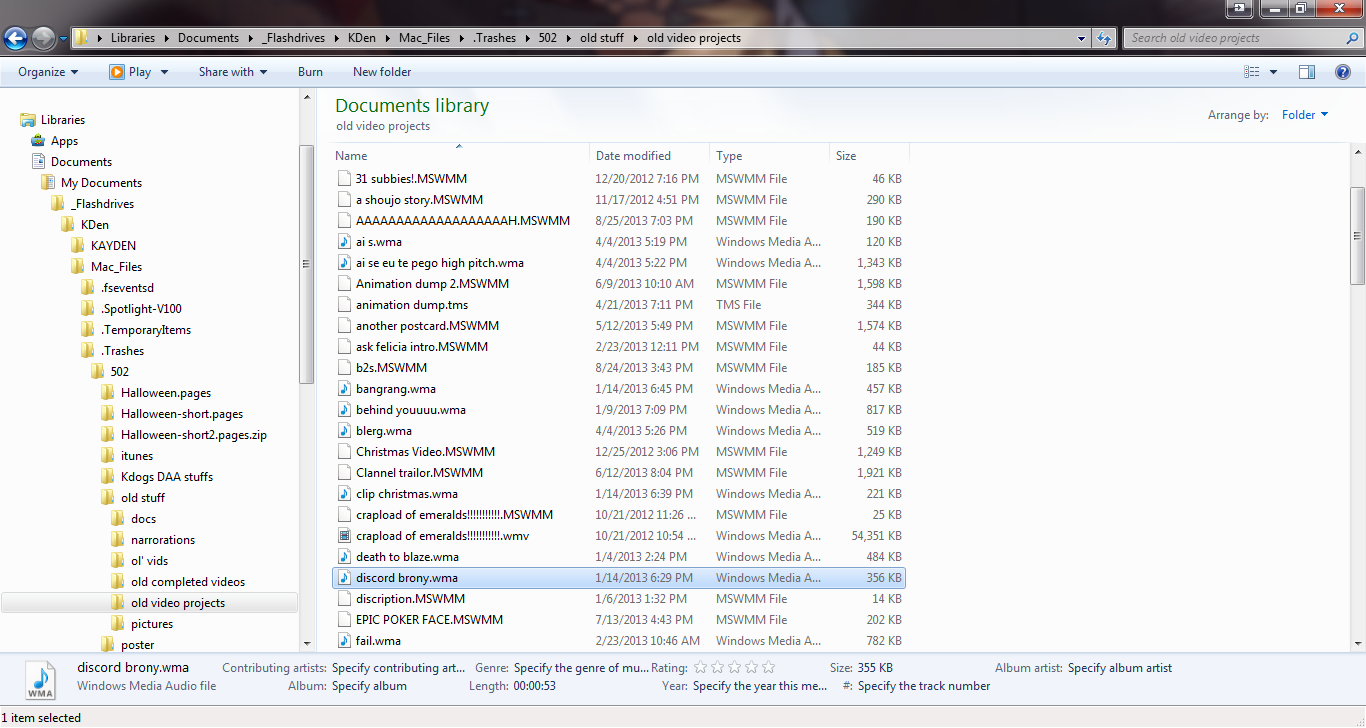The width and height of the screenshot is (1366, 728).
Task: Click the Apps icon in navigation pane
Action: 38,141
